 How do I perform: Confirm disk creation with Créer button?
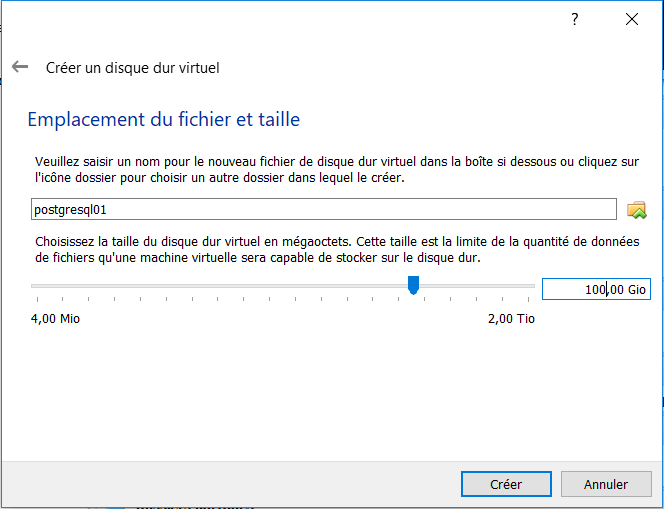[506, 484]
